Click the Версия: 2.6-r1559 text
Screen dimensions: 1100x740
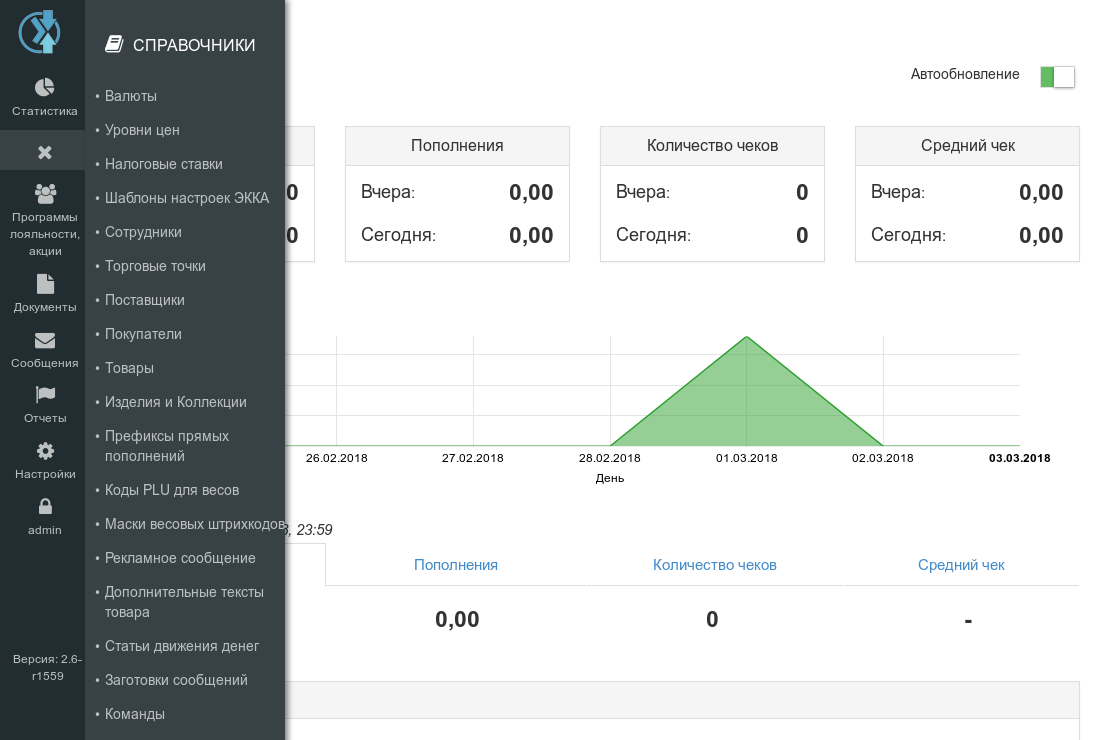point(47,668)
